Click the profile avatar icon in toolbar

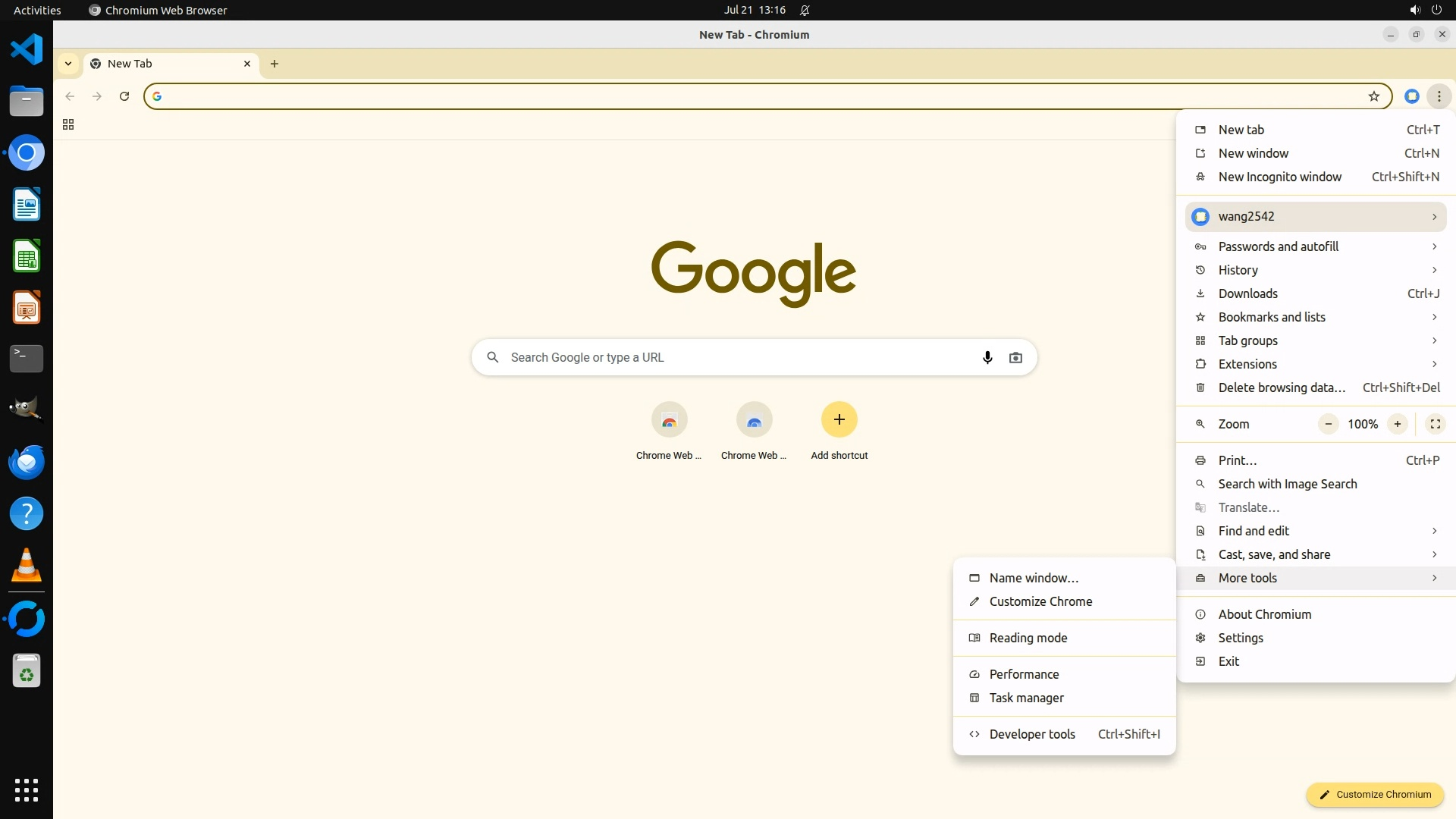(1411, 96)
